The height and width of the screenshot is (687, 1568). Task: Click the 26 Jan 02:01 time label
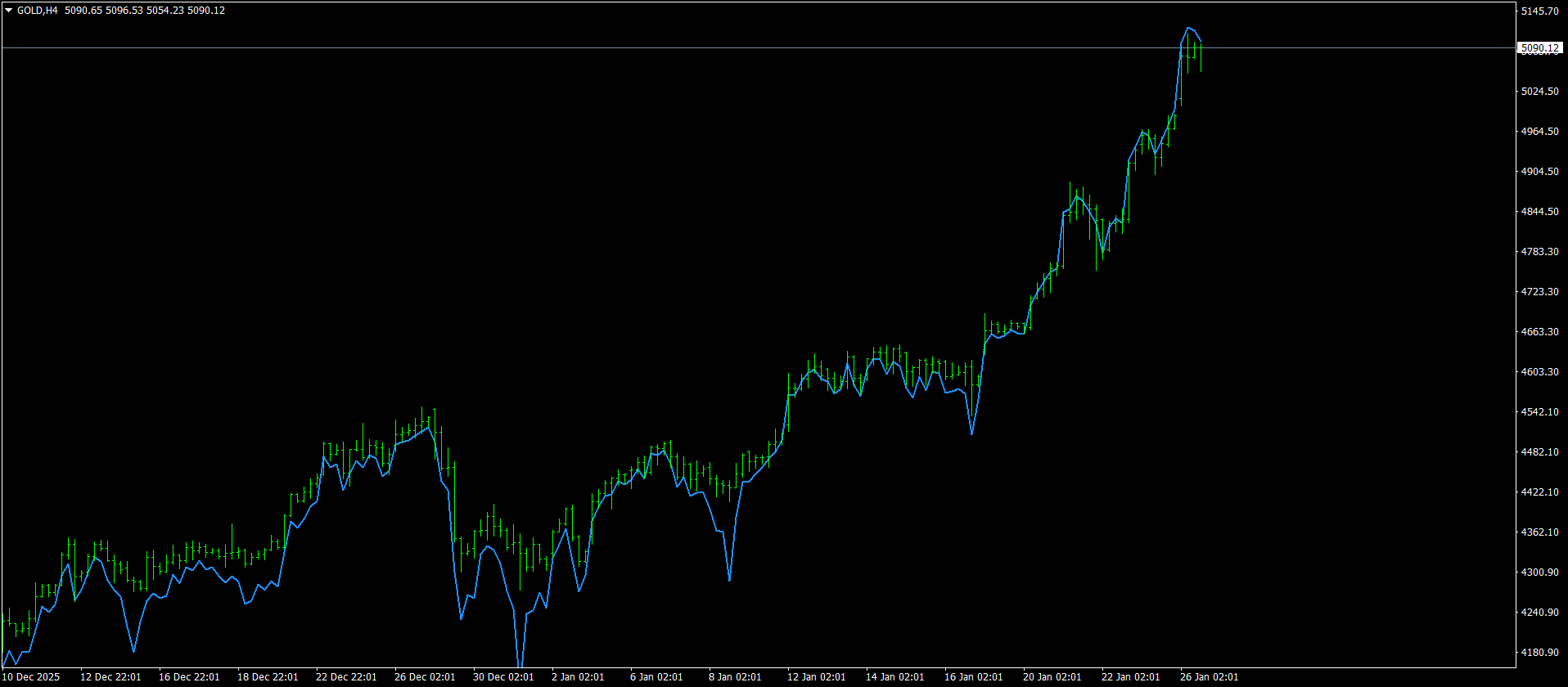[x=1209, y=677]
